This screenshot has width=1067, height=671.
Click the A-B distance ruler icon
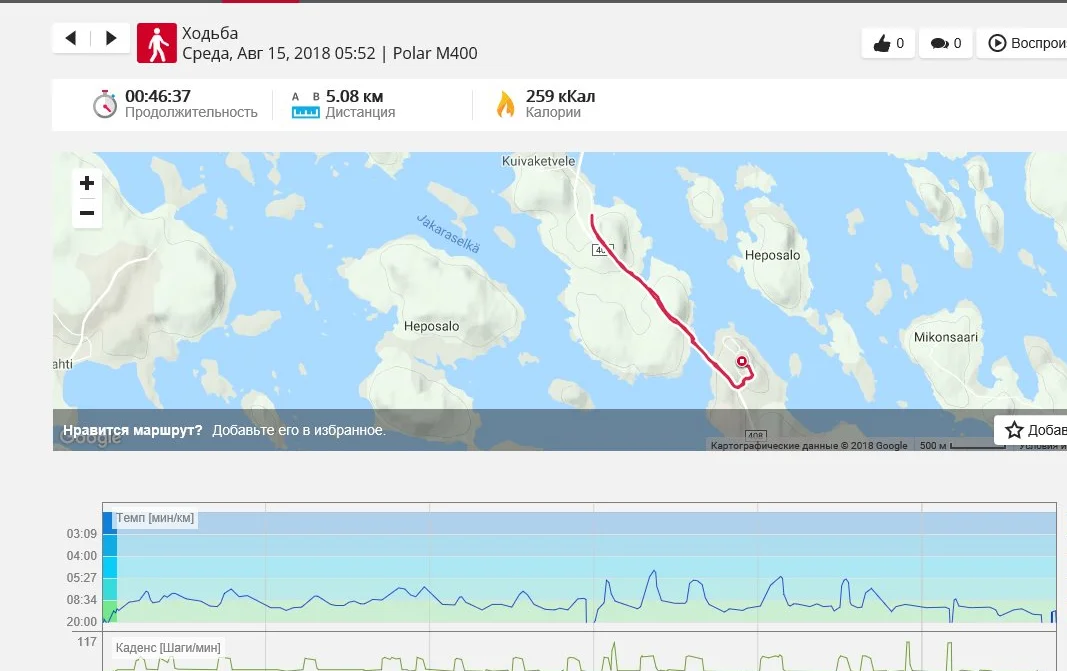[x=306, y=105]
